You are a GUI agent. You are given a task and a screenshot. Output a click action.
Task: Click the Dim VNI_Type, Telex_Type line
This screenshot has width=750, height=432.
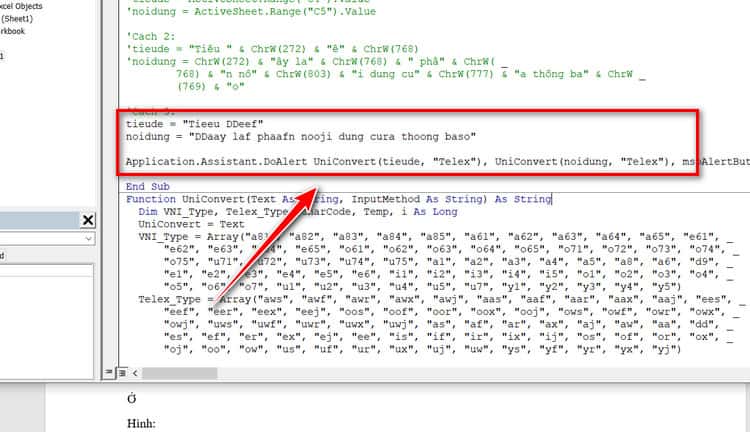(298, 211)
